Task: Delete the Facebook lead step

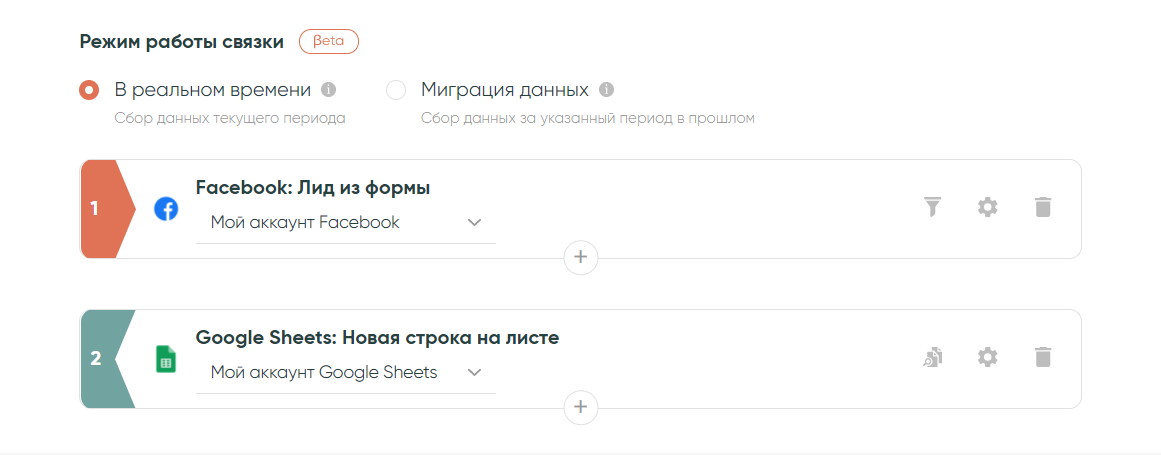Action: (x=1043, y=208)
